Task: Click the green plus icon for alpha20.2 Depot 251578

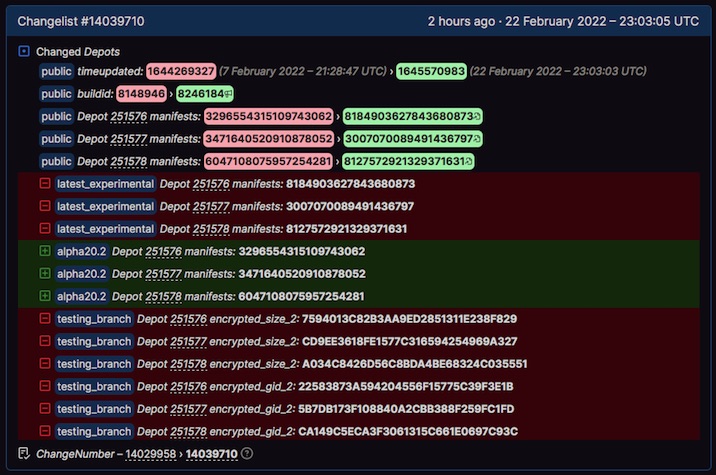Action: 44,296
